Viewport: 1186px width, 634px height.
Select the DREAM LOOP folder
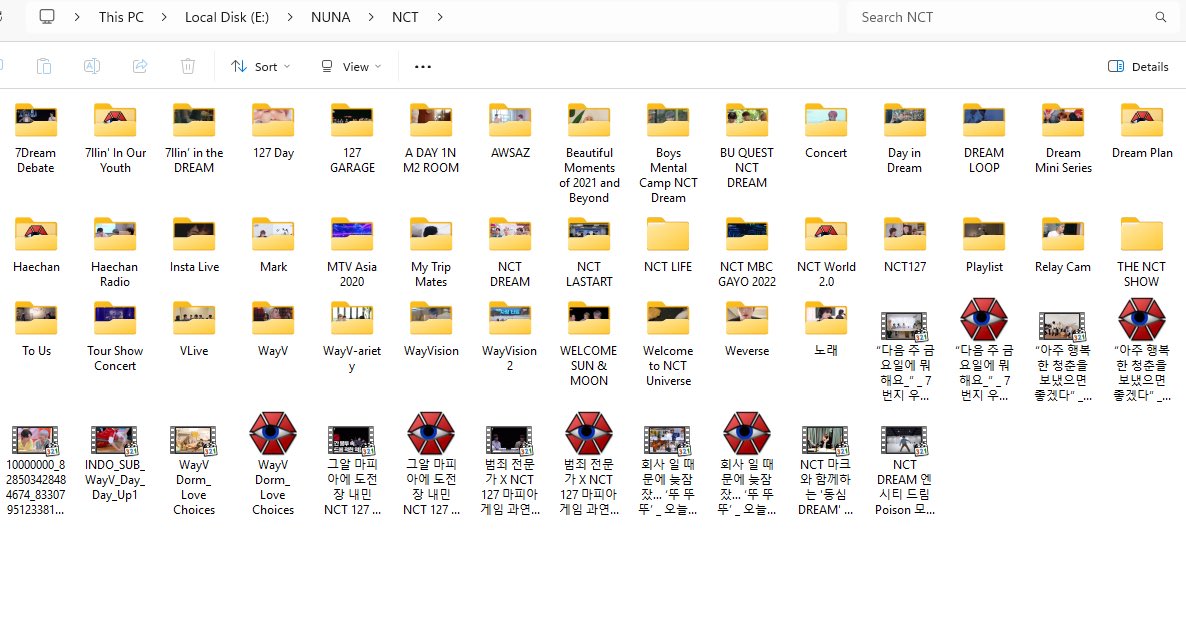[984, 138]
